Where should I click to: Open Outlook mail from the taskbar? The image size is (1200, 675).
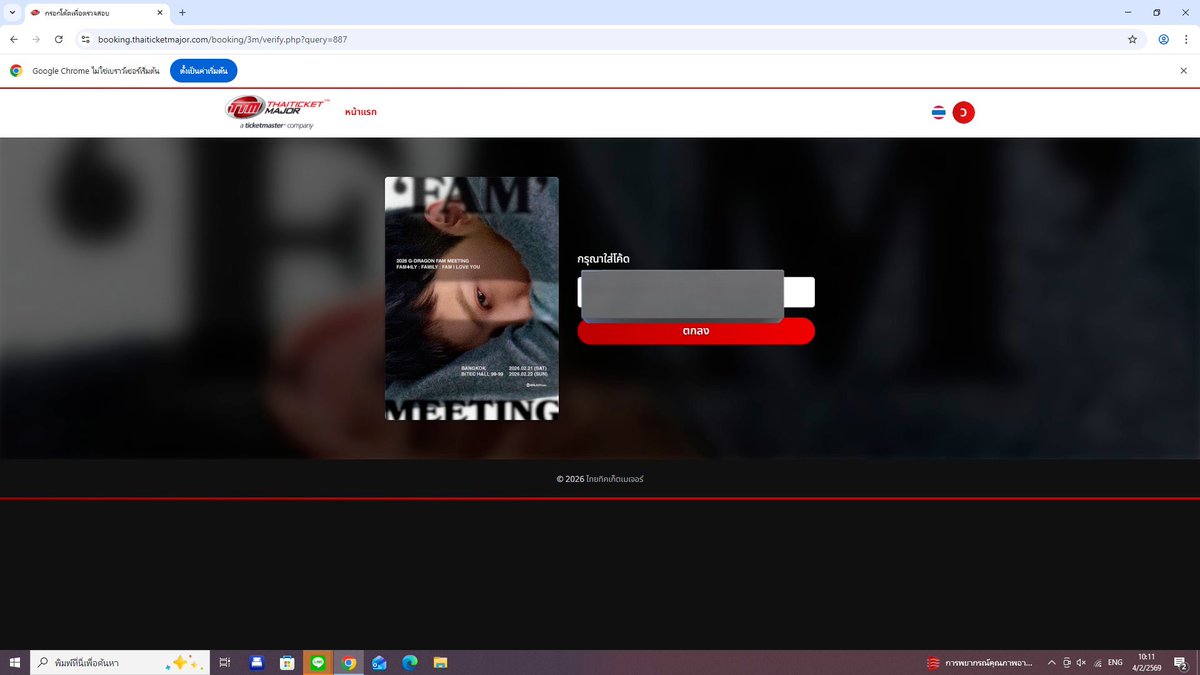379,662
